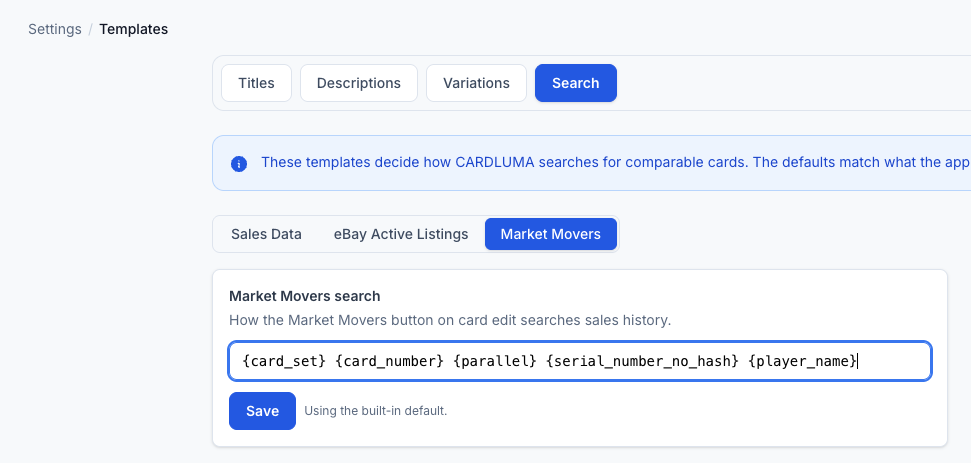
Task: Click the Market Movers button description text
Action: [450, 321]
